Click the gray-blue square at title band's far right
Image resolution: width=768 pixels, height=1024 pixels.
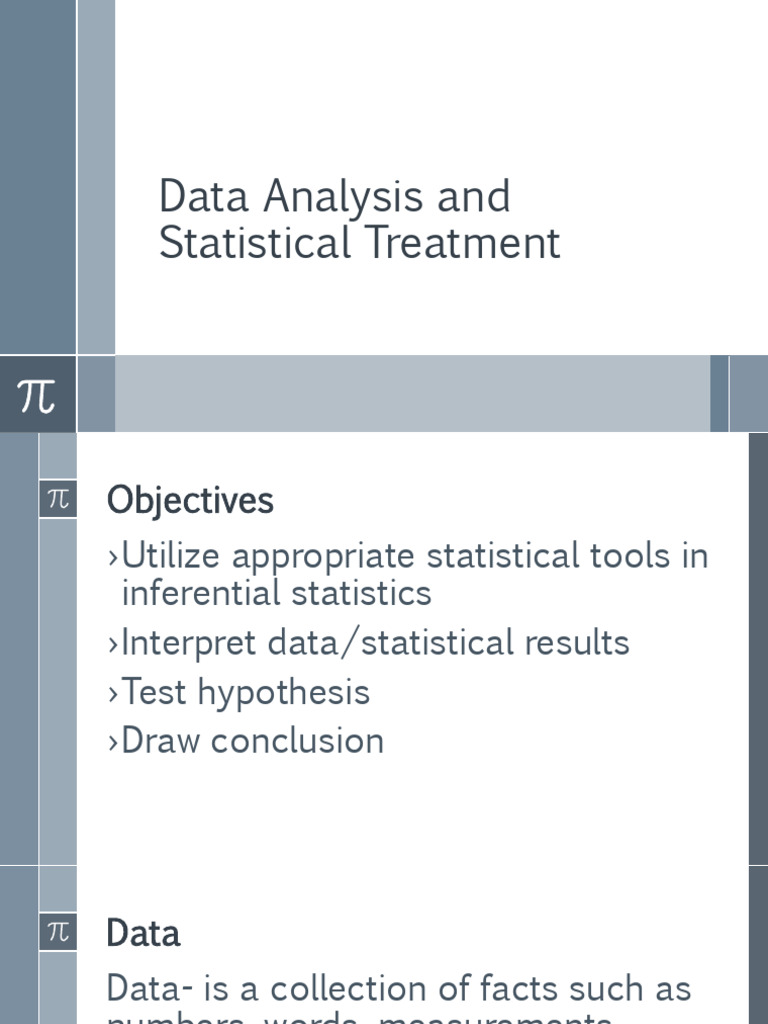click(749, 394)
